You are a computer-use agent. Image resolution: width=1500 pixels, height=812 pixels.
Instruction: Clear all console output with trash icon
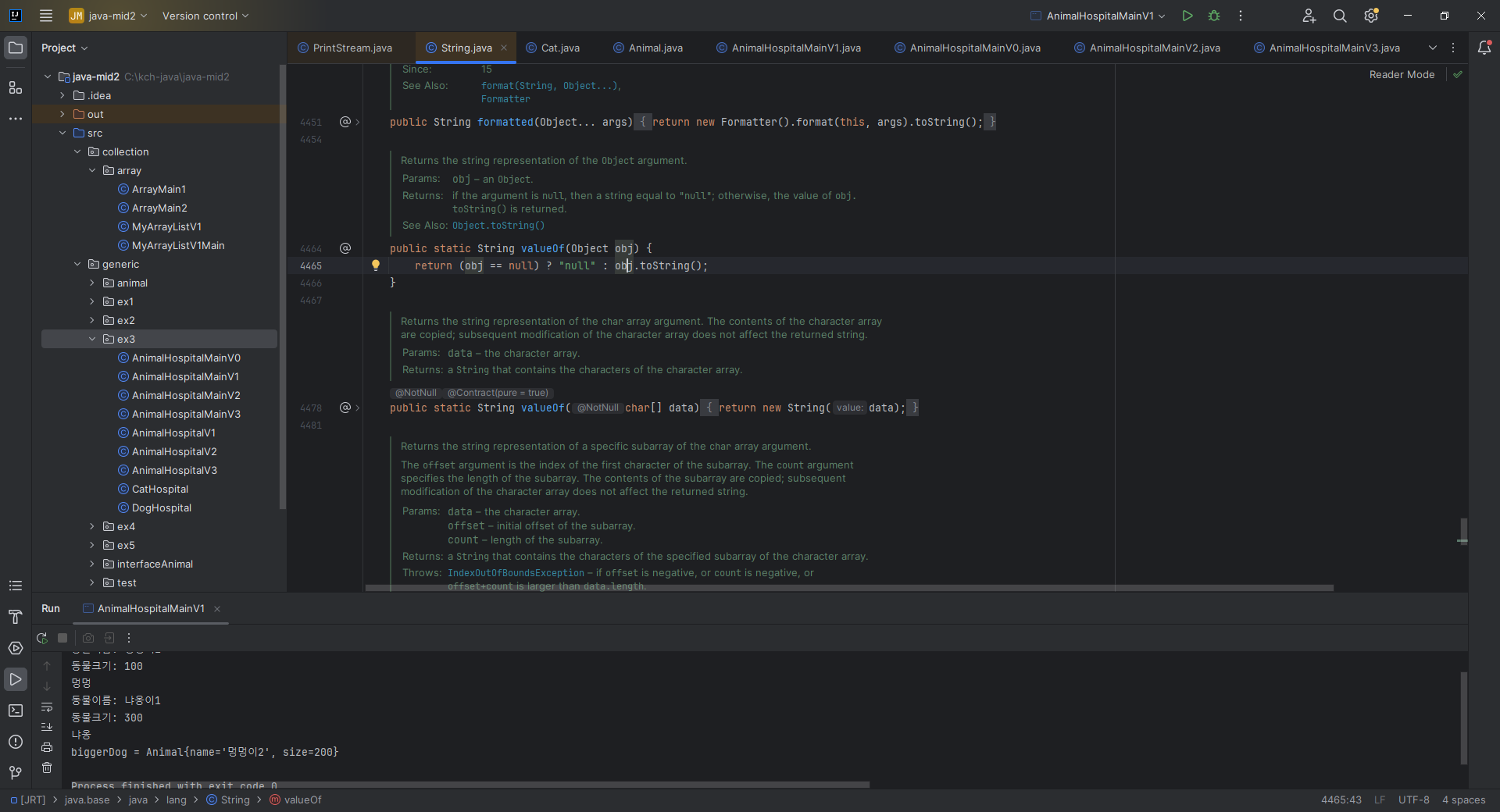47,767
